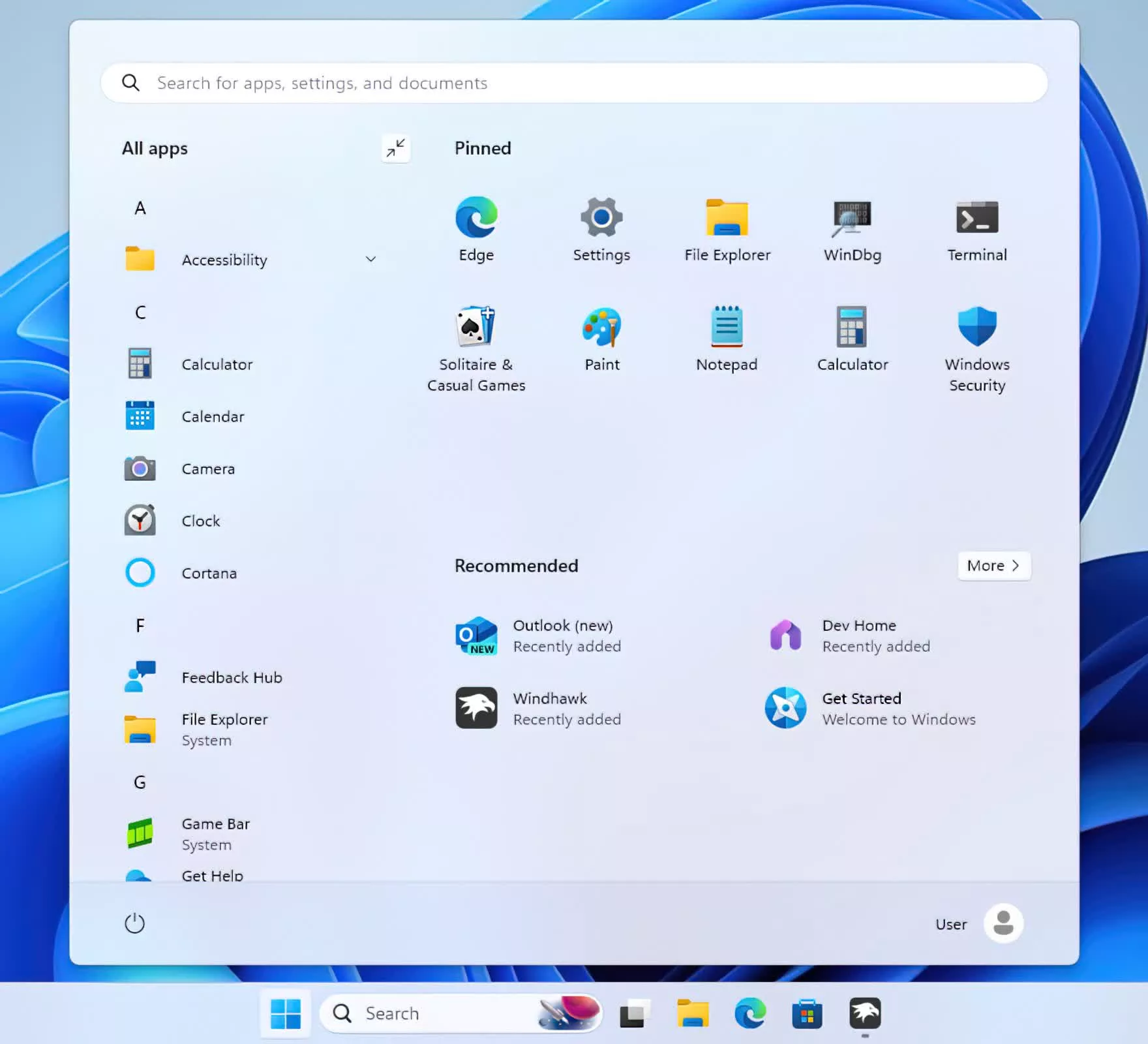Launch Terminal from the pinned section

click(x=976, y=228)
